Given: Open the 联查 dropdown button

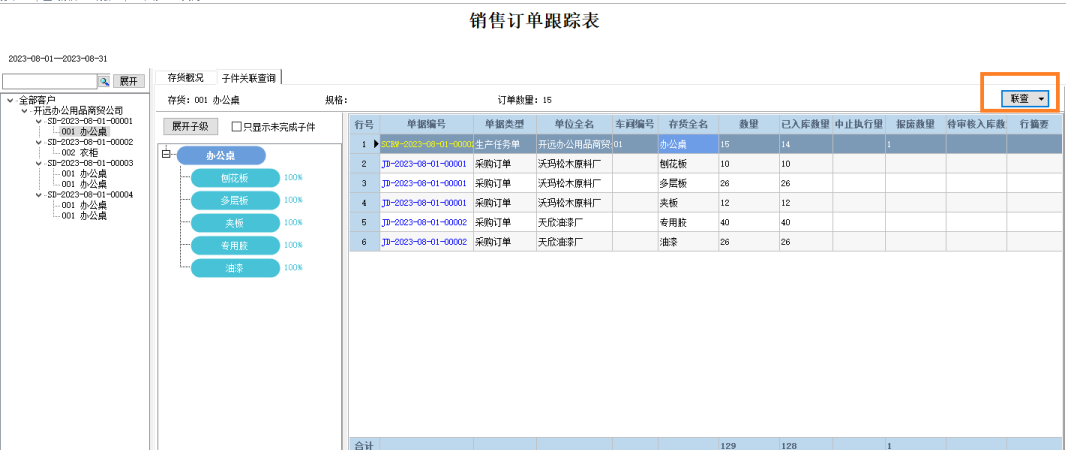Looking at the screenshot, I should click(x=1025, y=99).
